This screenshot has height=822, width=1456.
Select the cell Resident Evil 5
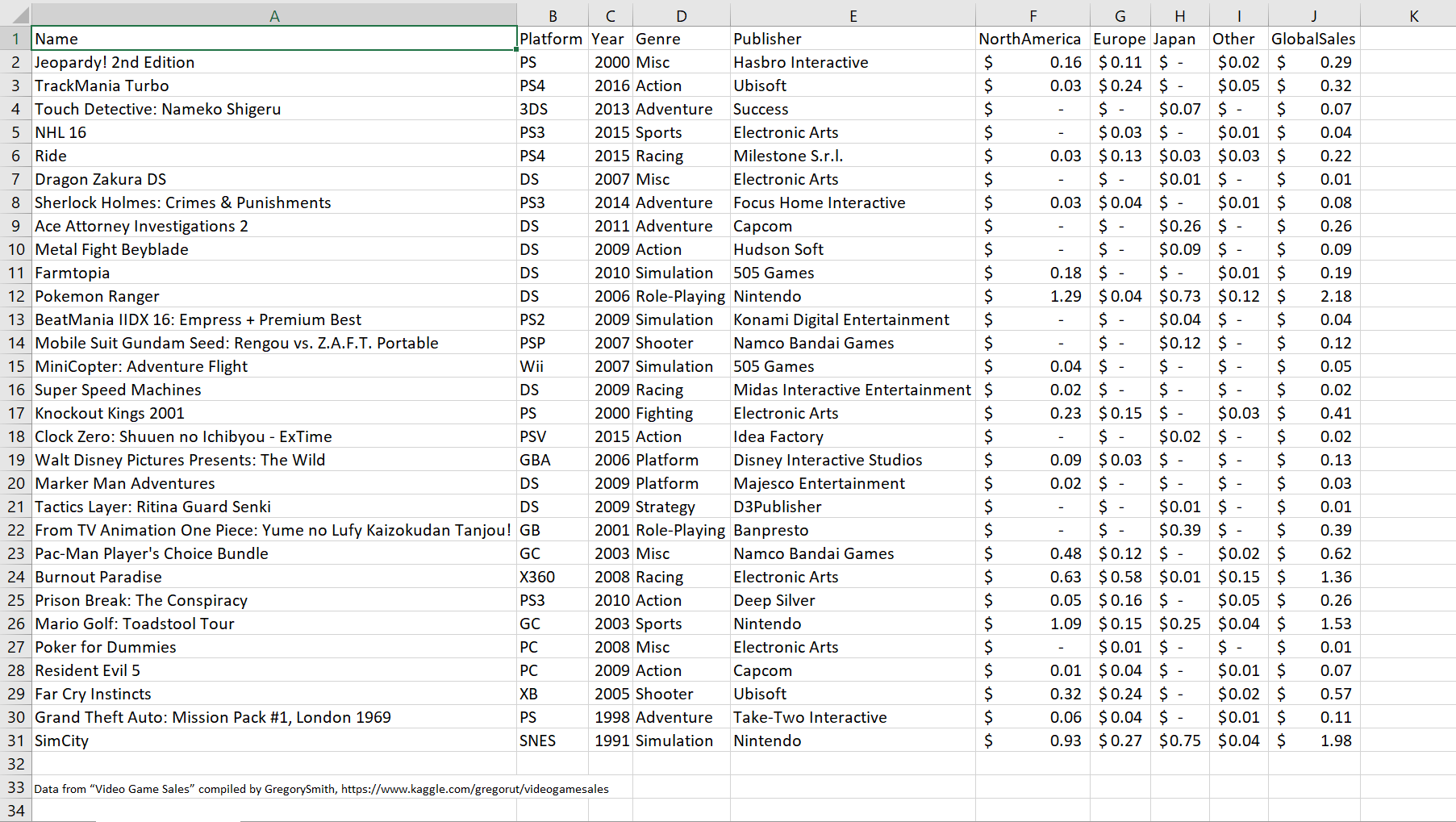(x=274, y=670)
